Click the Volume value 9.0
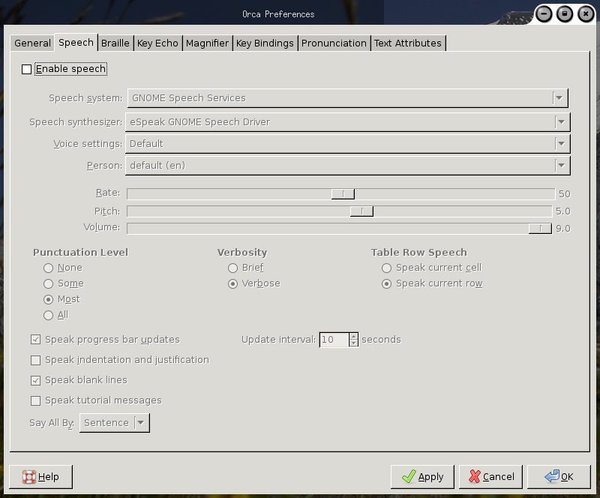This screenshot has width=600, height=498. point(563,229)
